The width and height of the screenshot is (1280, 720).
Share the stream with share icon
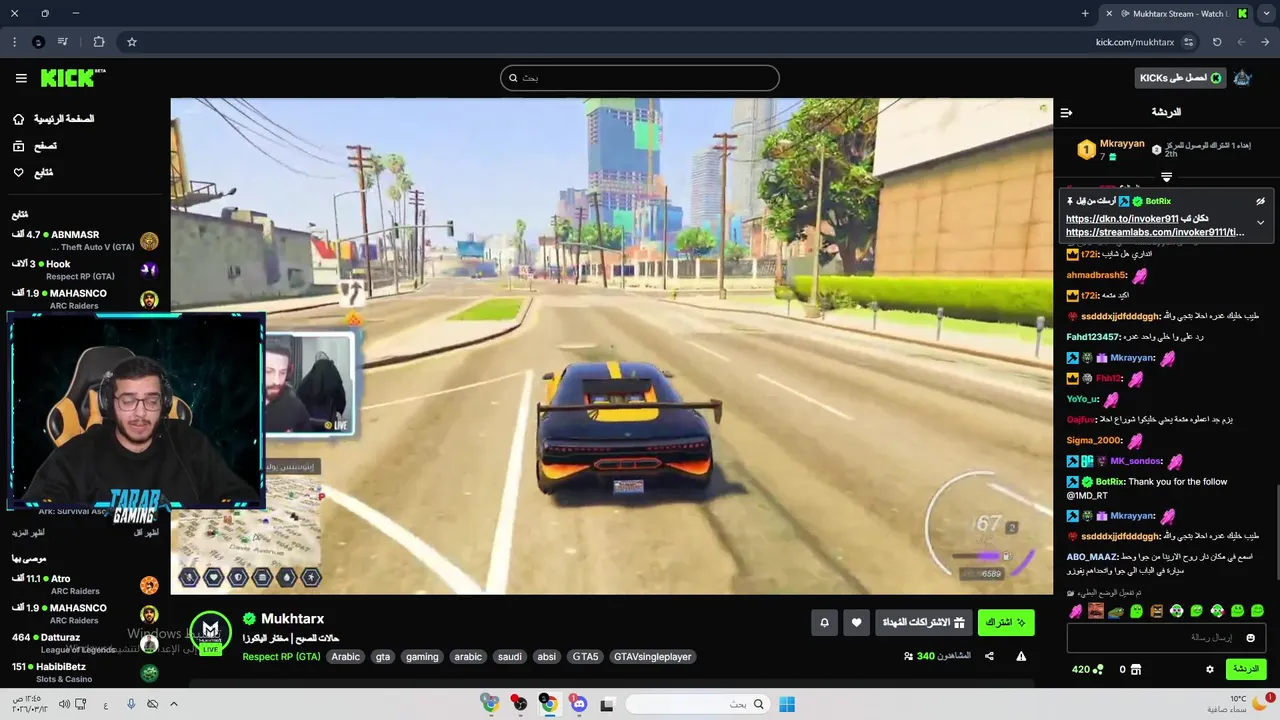(x=989, y=656)
